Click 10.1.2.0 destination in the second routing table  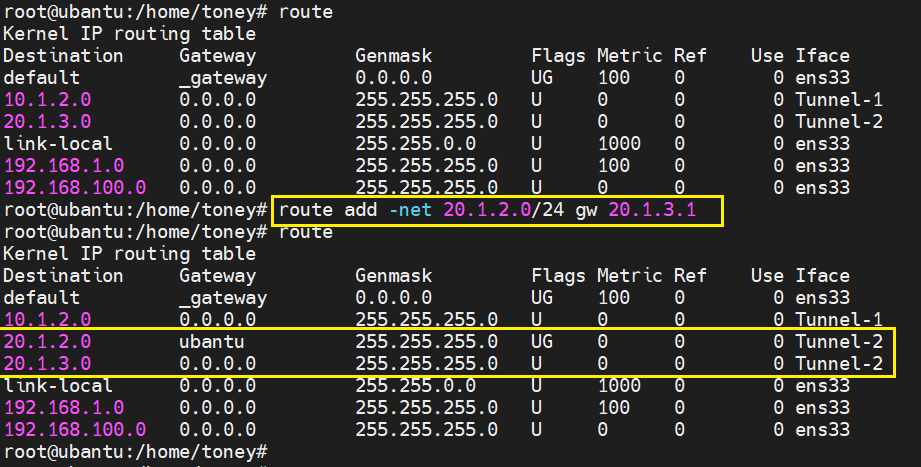[48, 320]
